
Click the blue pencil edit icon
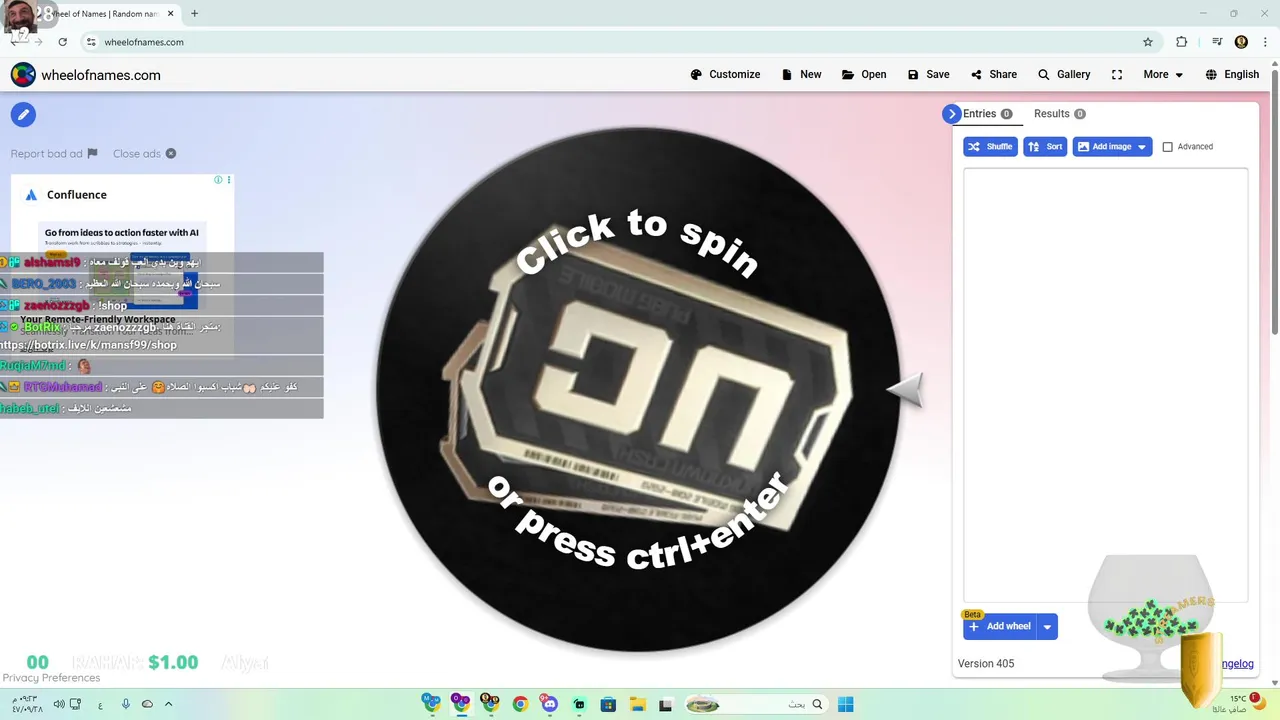[23, 114]
